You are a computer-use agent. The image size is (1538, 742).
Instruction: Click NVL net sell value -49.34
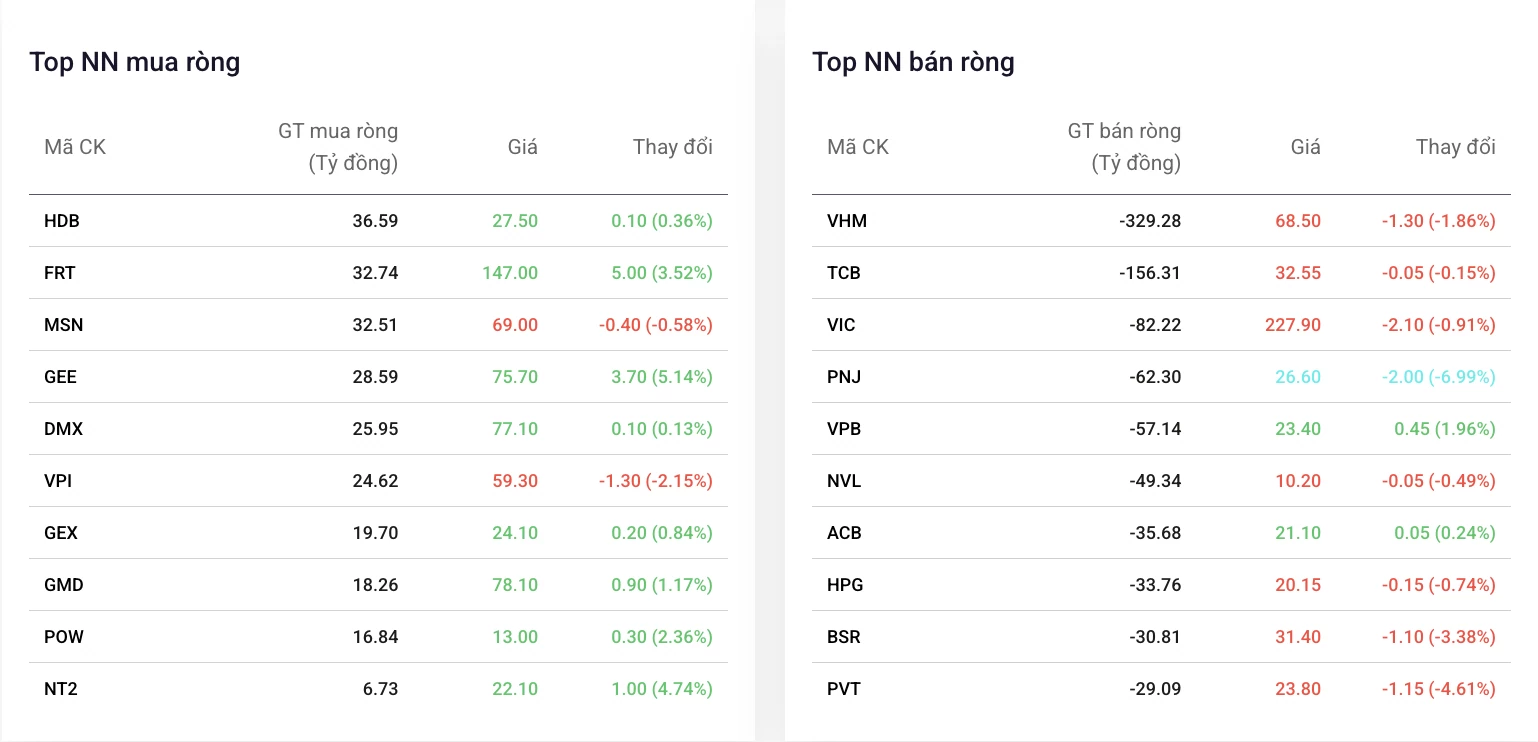point(1155,481)
